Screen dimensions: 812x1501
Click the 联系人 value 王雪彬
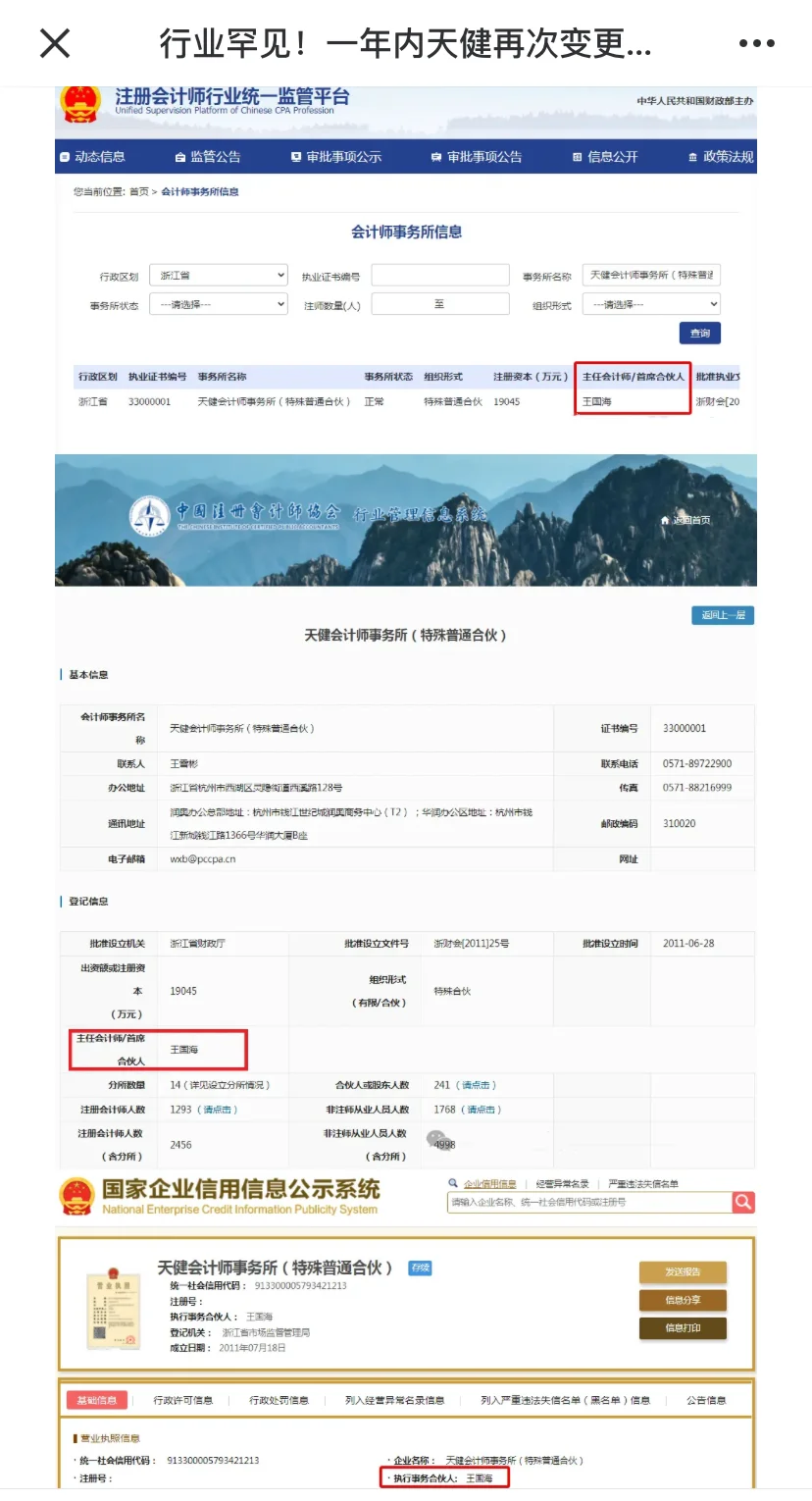[x=184, y=764]
